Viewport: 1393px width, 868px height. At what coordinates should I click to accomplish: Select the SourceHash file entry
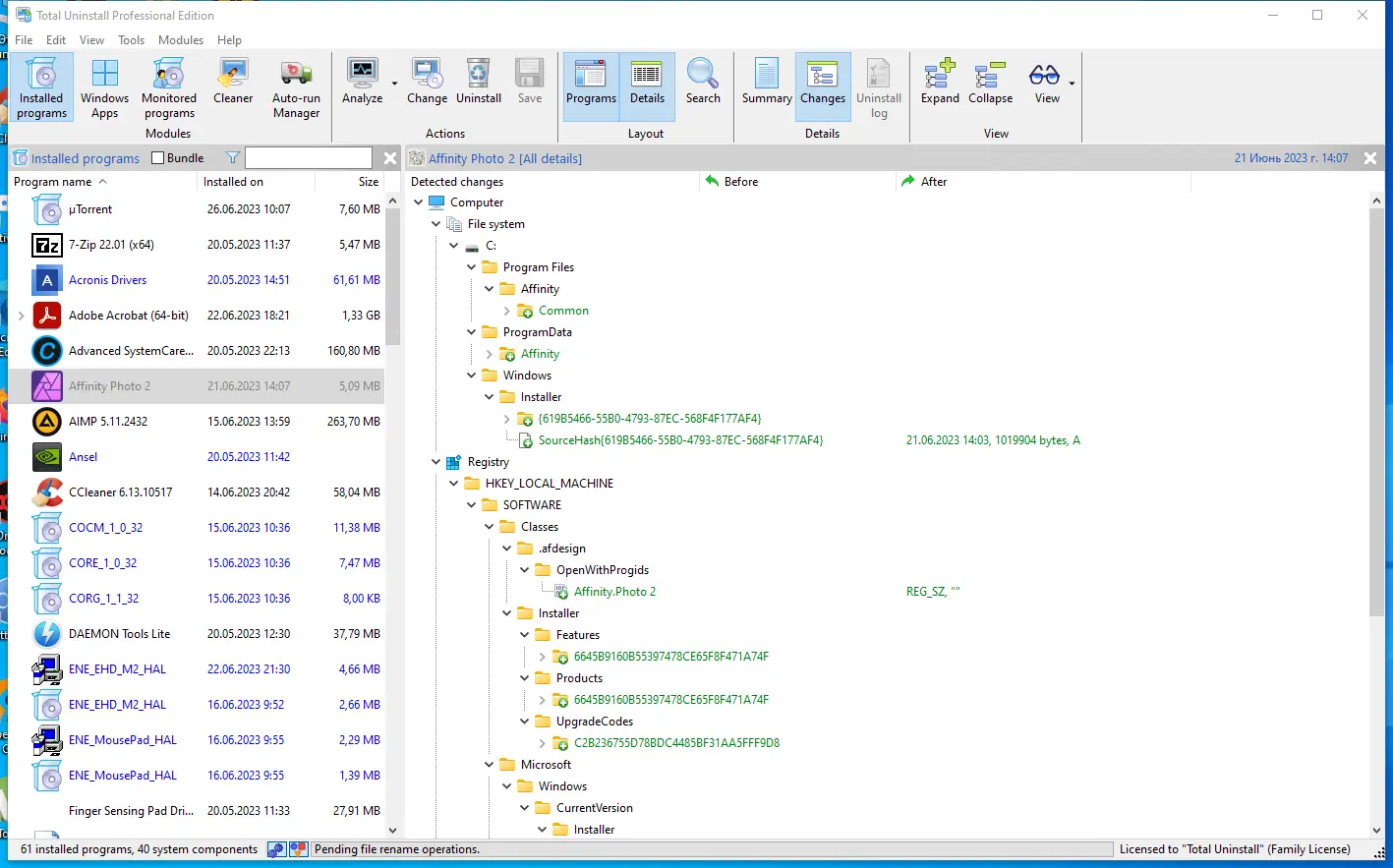680,440
